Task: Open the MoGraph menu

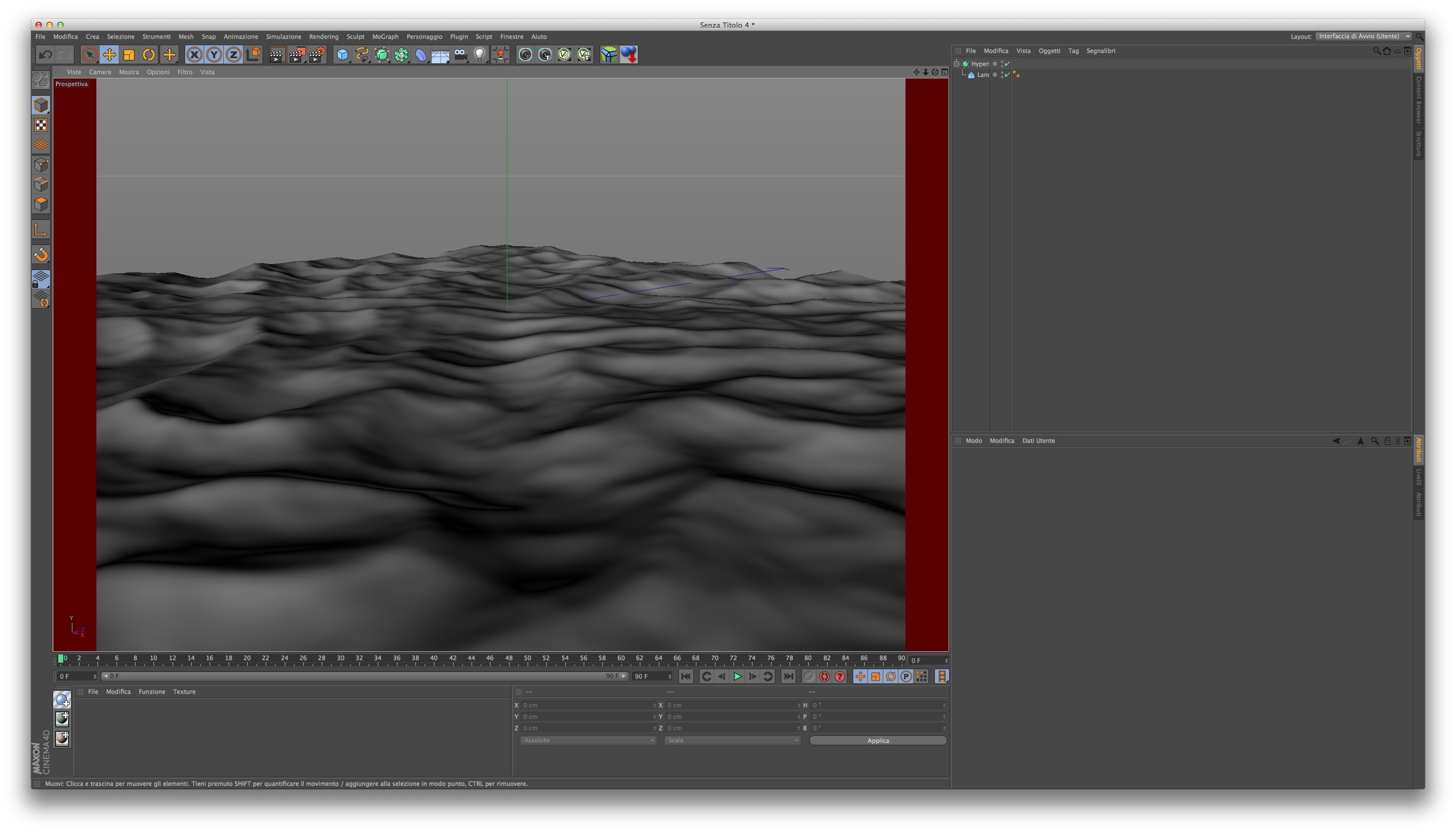Action: click(x=385, y=36)
